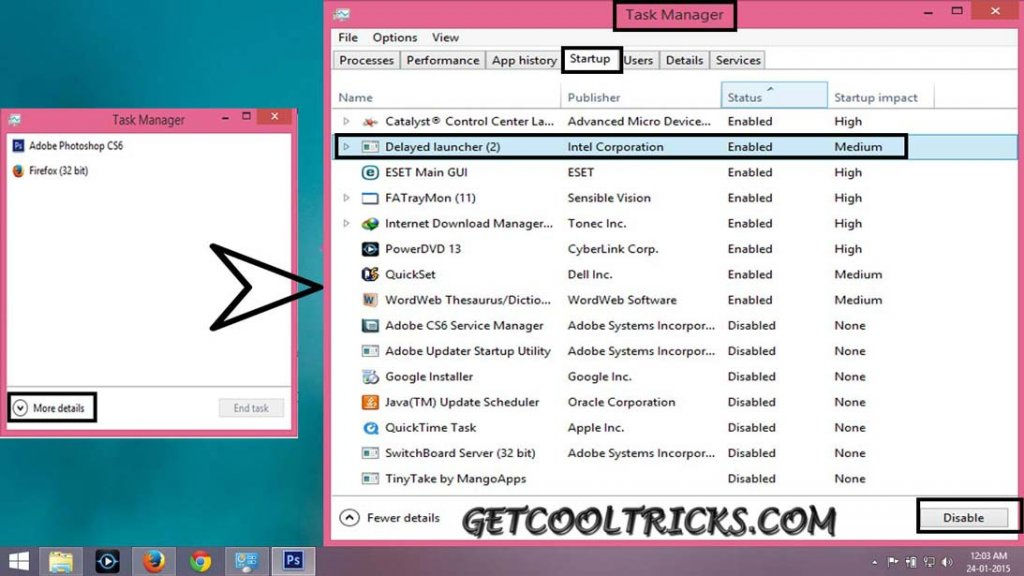This screenshot has height=576, width=1024.
Task: Click End task in small Task Manager
Action: click(251, 408)
